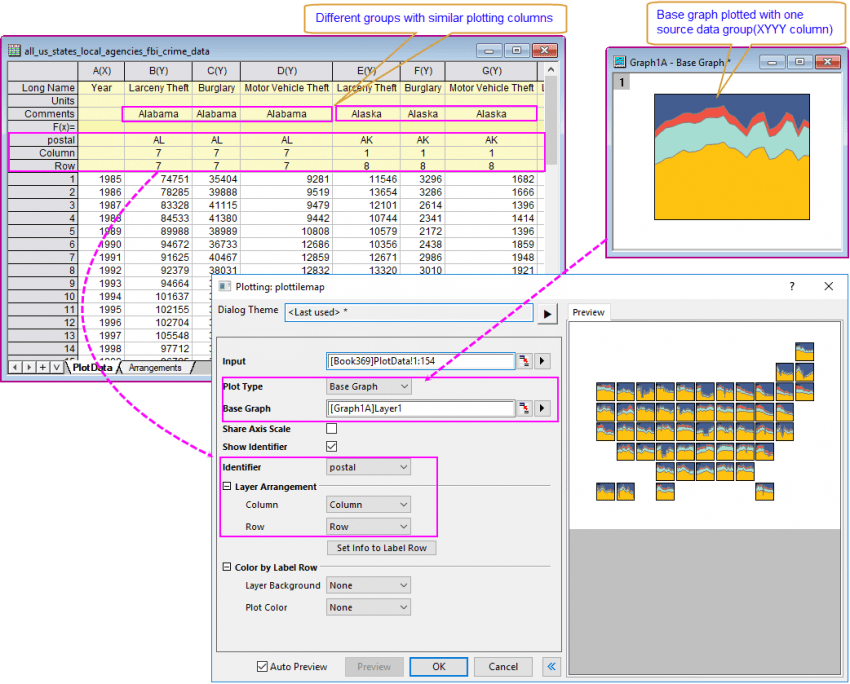Open the Base Graph flyout arrow
This screenshot has width=850, height=684.
(x=543, y=408)
